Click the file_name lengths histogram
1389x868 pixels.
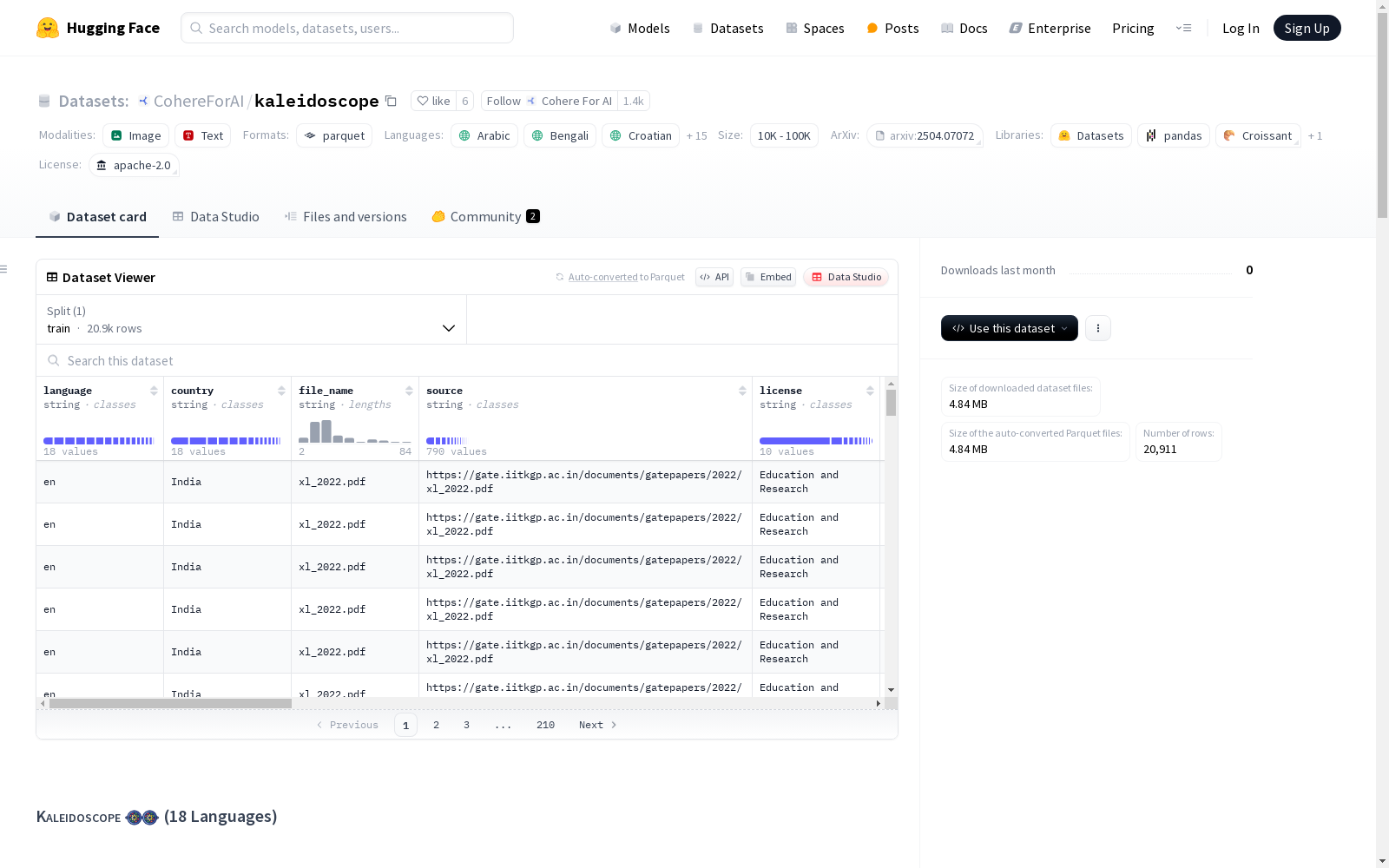[x=355, y=431]
